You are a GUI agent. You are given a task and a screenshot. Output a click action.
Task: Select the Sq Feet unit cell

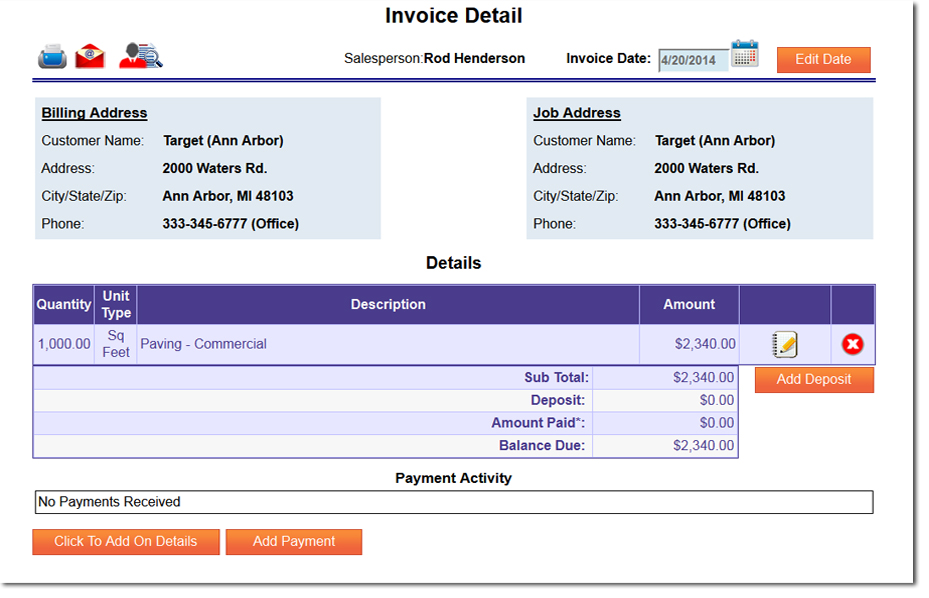[116, 344]
